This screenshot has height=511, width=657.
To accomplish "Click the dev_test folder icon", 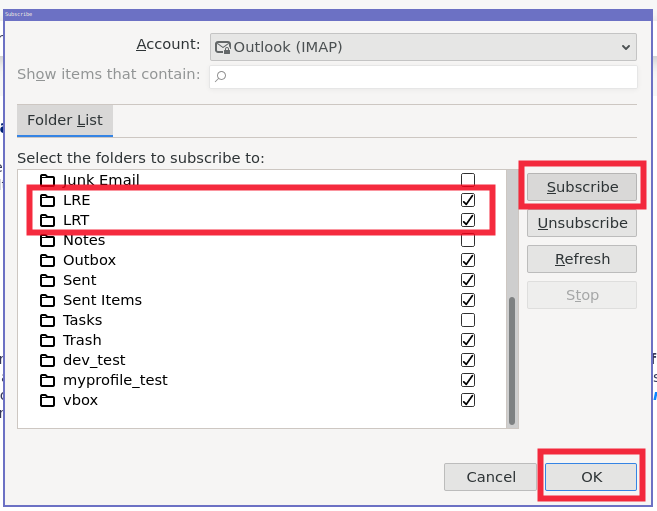I will (x=47, y=360).
